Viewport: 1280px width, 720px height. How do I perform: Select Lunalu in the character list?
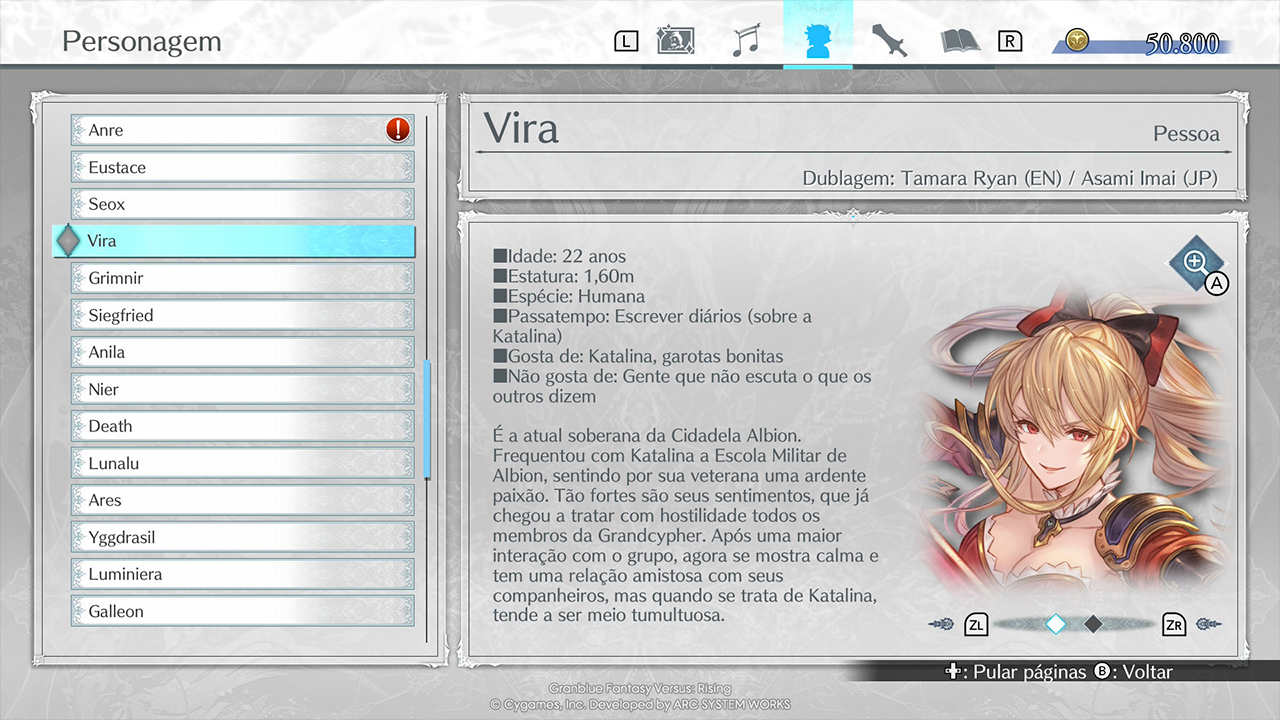242,463
